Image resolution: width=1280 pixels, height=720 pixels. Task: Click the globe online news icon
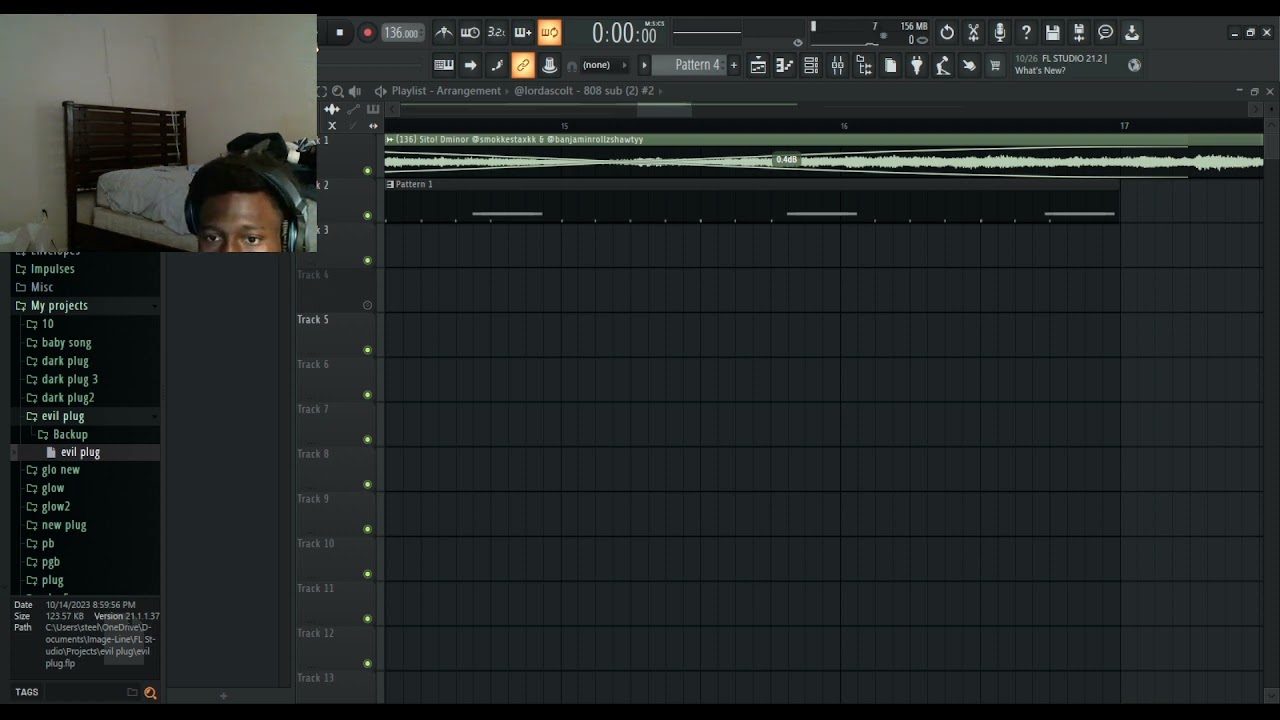pyautogui.click(x=1134, y=65)
